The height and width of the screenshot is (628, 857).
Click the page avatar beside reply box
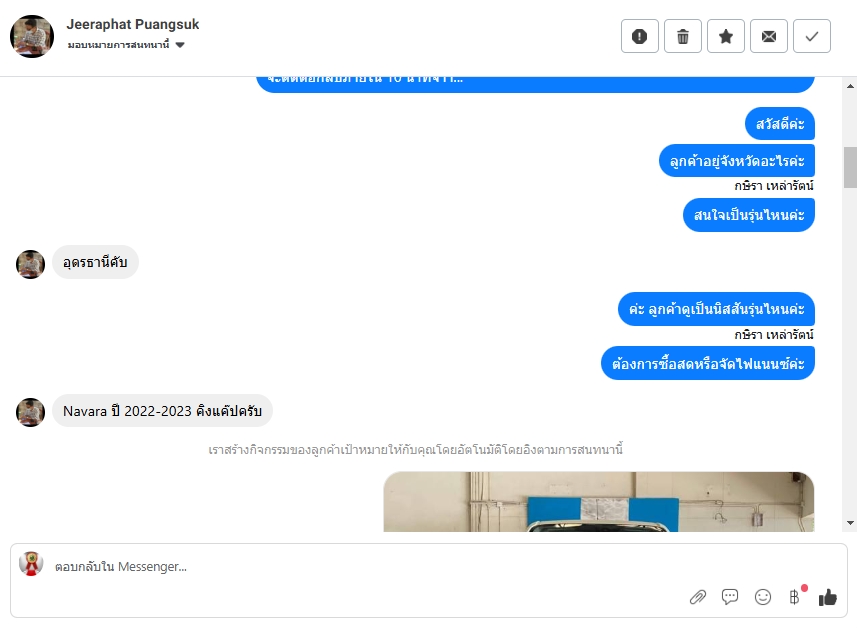31,564
